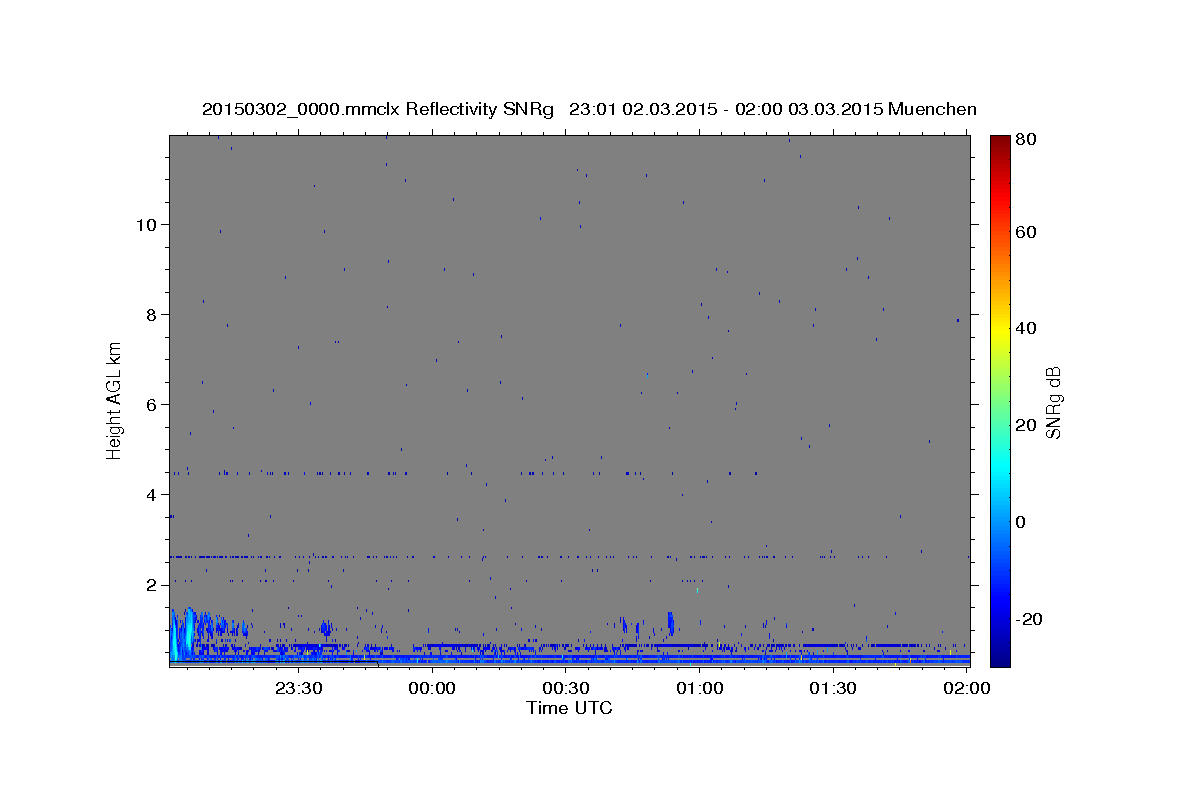Click the colorbar value 40
Viewport: 1200px width, 800px height.
tap(1025, 328)
